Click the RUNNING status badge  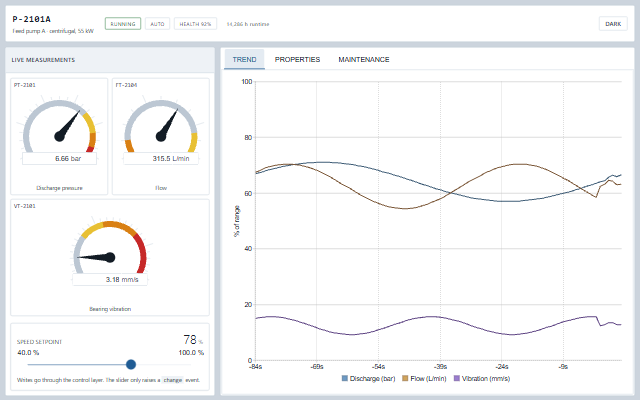pos(123,24)
